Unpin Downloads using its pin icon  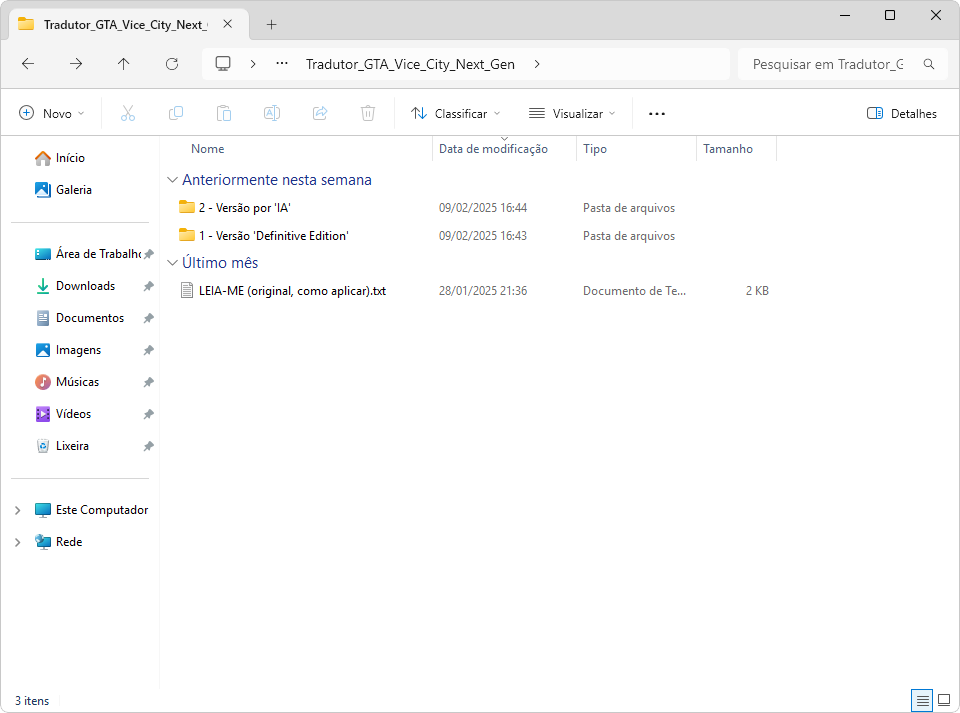pyautogui.click(x=148, y=286)
